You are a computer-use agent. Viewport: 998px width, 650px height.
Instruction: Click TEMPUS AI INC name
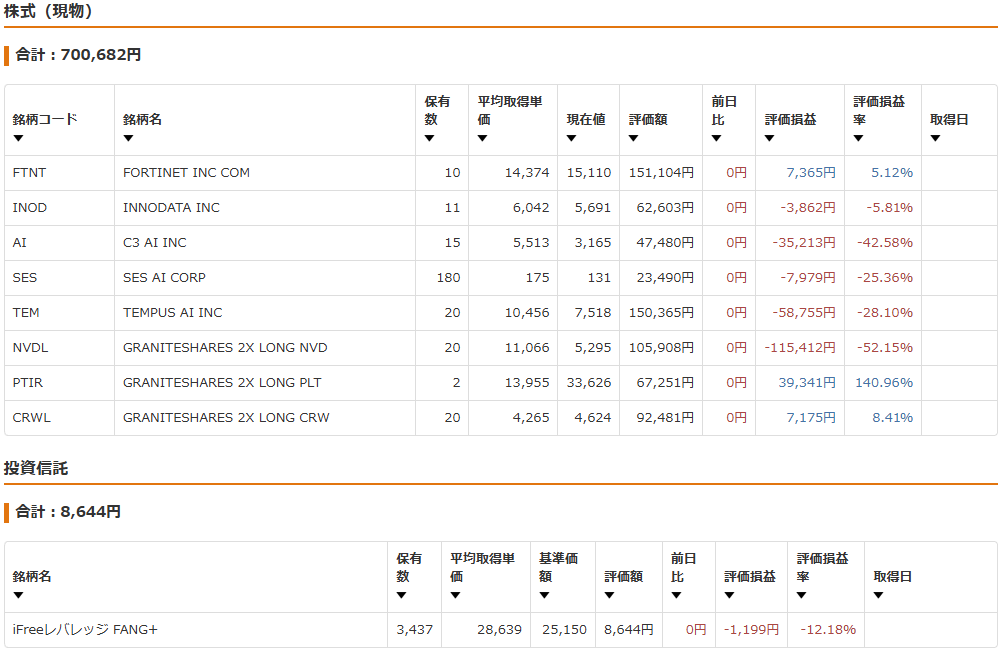click(x=172, y=313)
